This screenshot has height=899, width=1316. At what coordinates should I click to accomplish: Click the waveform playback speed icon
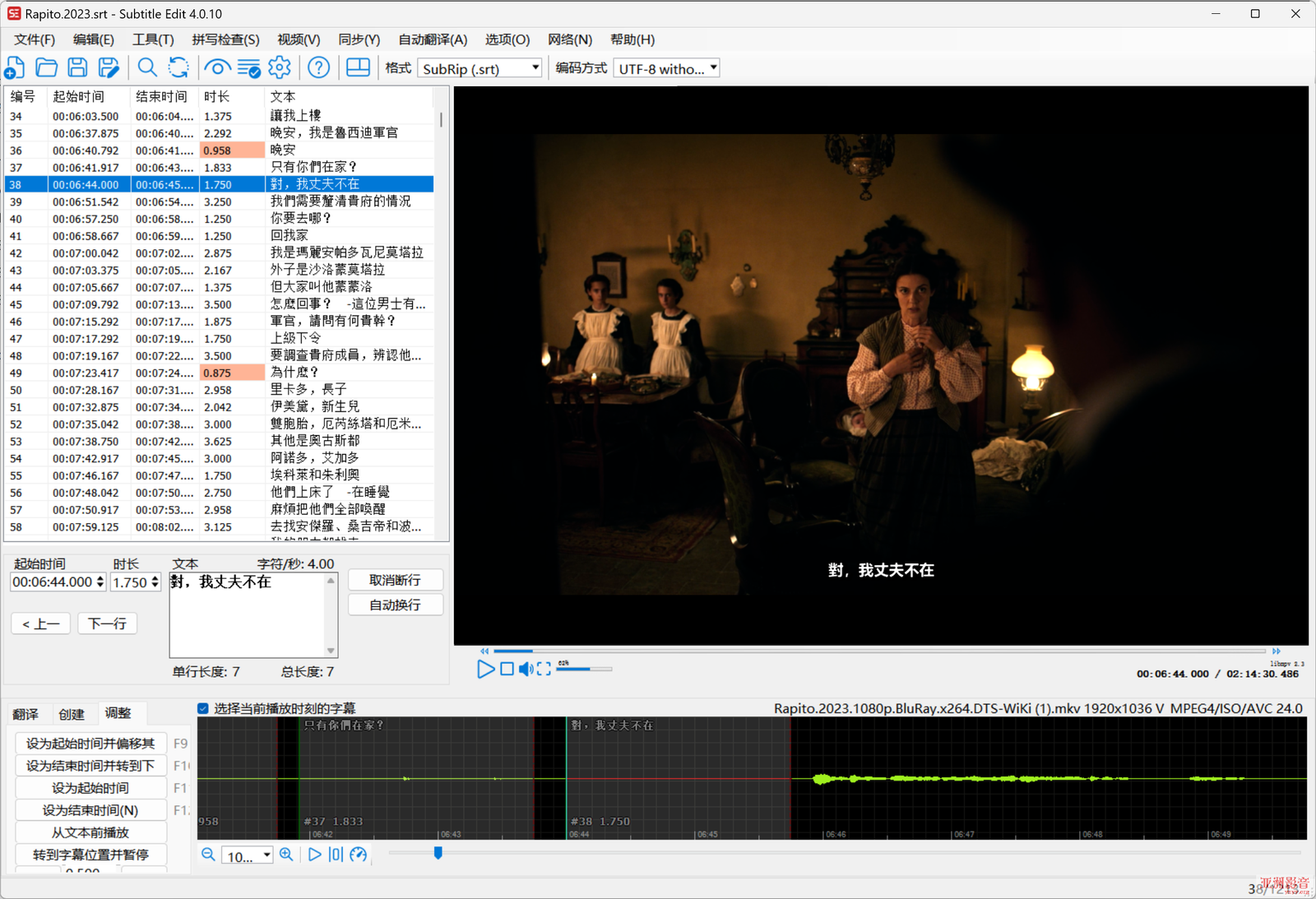tap(358, 855)
